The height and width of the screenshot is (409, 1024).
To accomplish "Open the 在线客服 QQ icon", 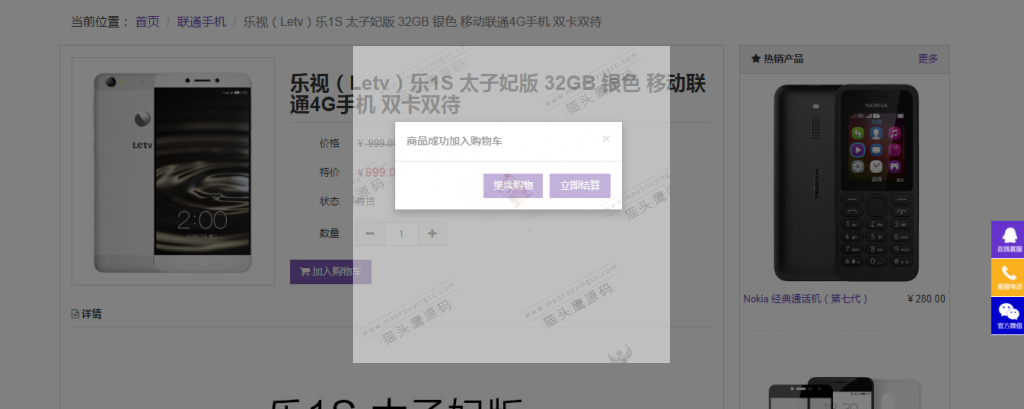I will tap(1009, 239).
